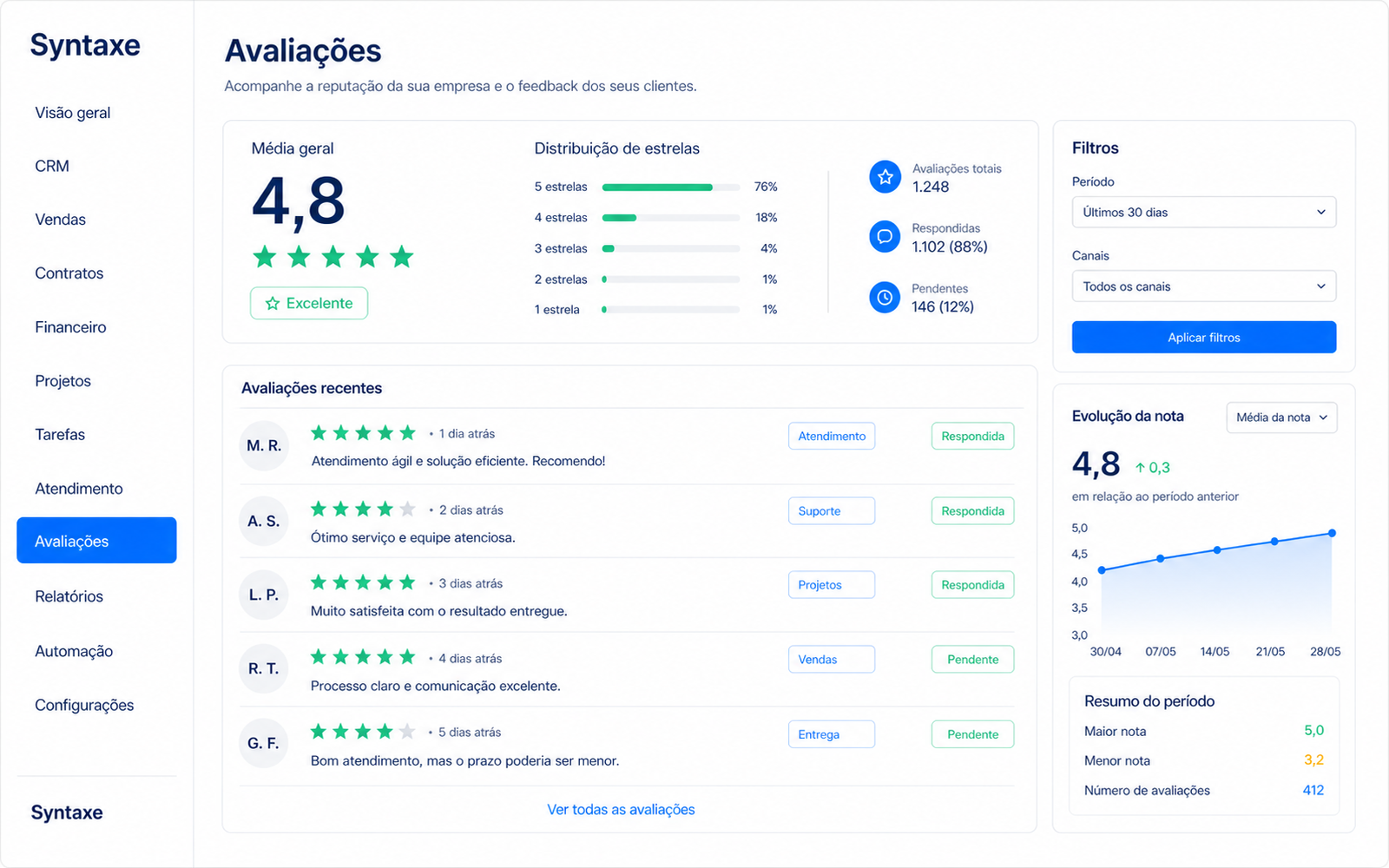Click the five-star rating under Média geral
Image resolution: width=1389 pixels, height=868 pixels.
333,257
